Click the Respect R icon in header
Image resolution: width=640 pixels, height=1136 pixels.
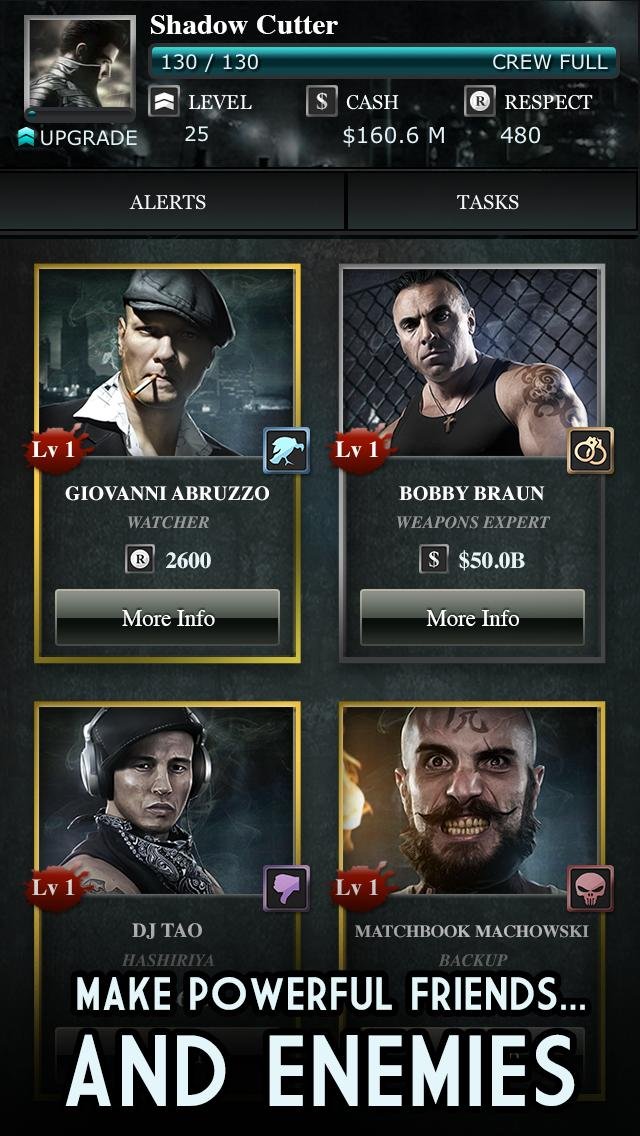479,101
